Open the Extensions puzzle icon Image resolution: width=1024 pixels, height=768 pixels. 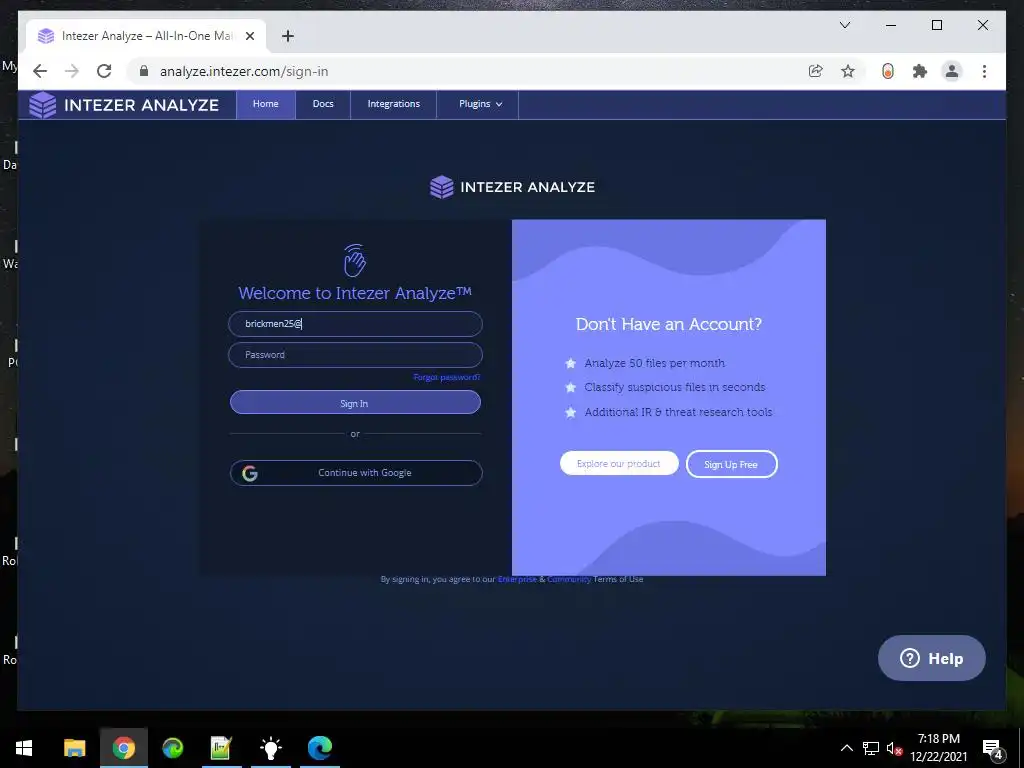click(x=920, y=71)
